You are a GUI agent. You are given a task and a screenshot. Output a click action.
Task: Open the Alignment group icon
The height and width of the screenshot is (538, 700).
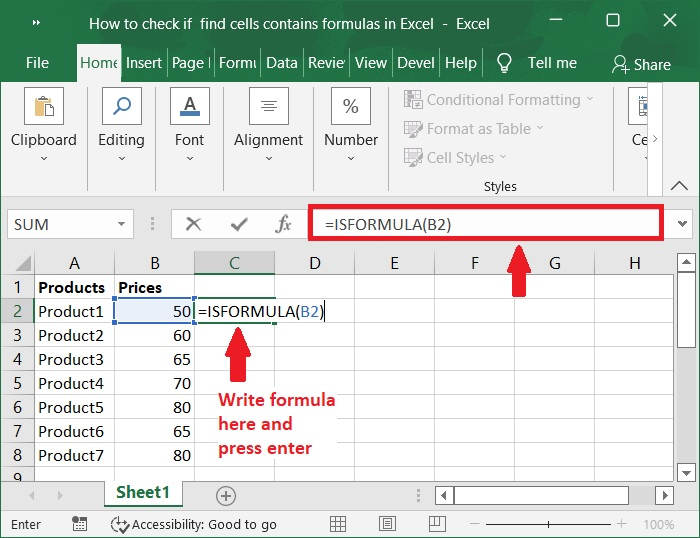268,106
